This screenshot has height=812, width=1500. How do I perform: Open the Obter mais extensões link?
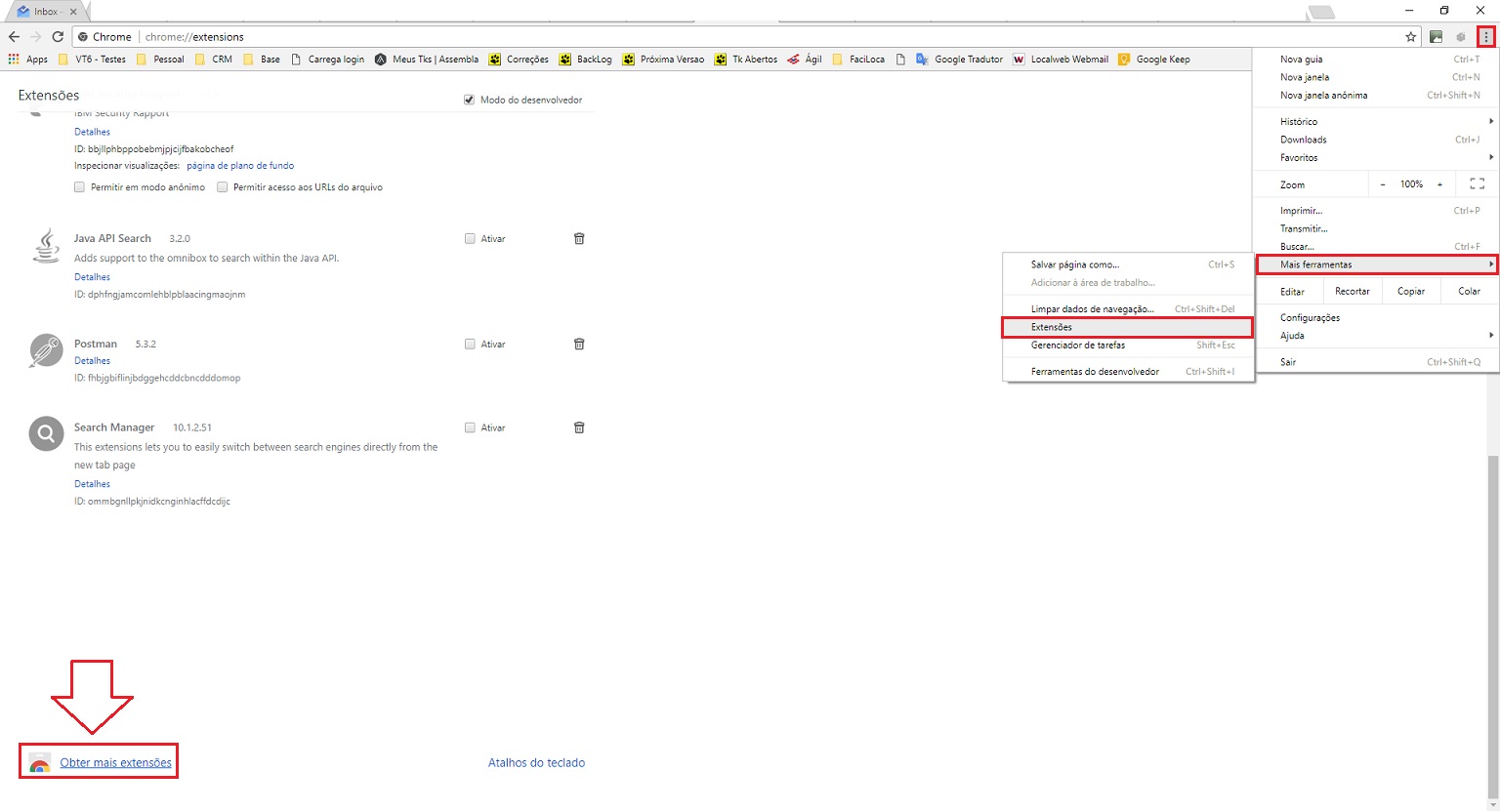click(x=115, y=763)
